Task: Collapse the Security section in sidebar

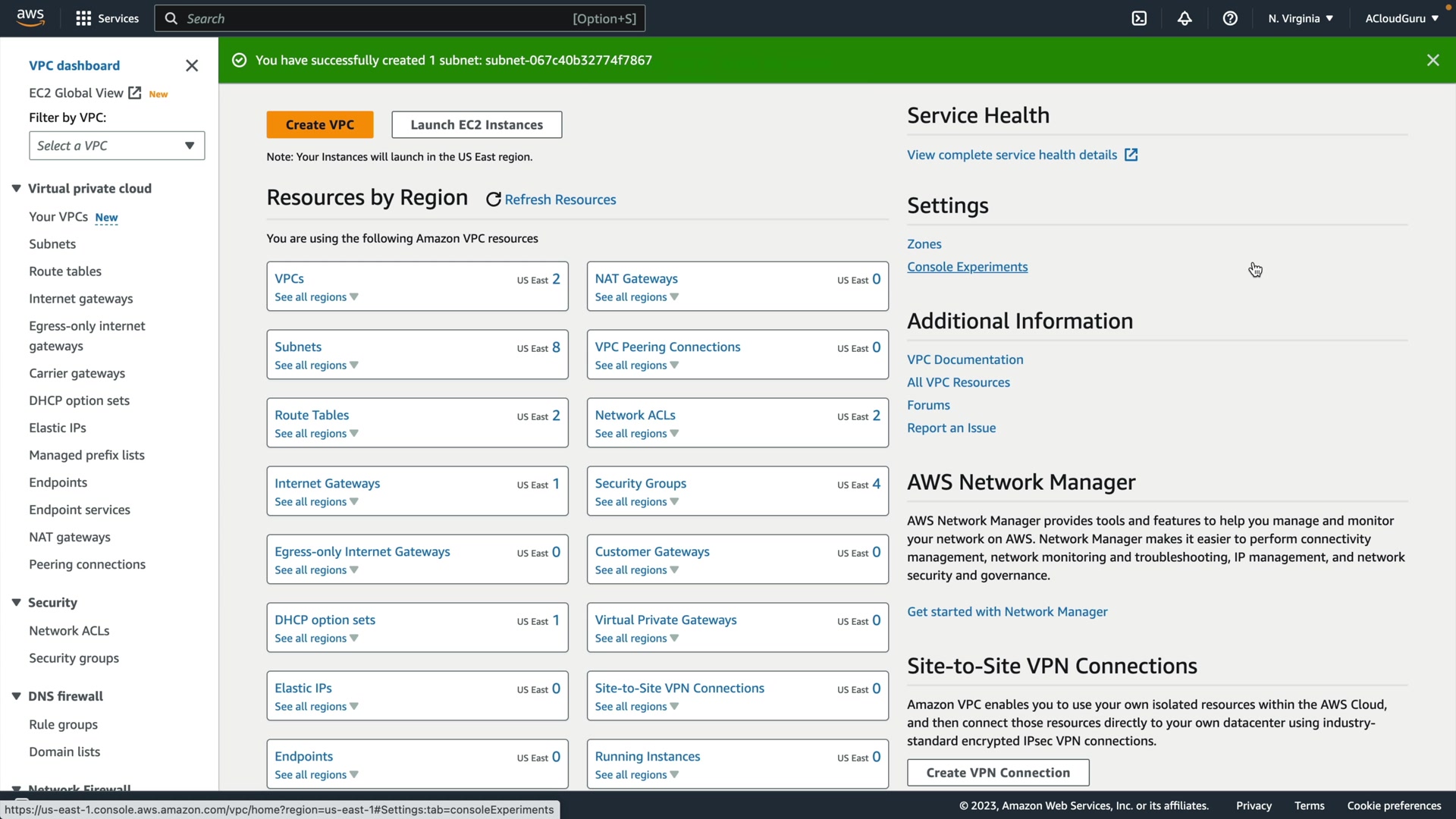Action: [x=16, y=602]
